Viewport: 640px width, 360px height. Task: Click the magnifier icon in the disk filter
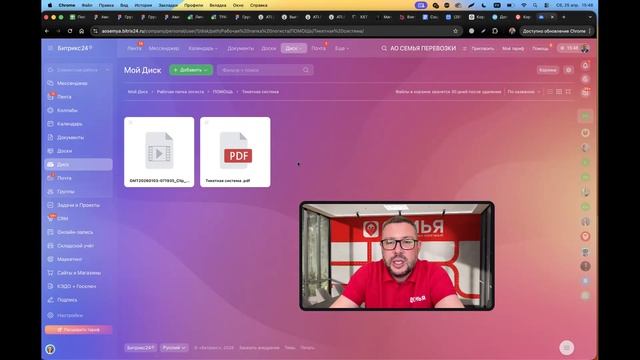pos(306,70)
